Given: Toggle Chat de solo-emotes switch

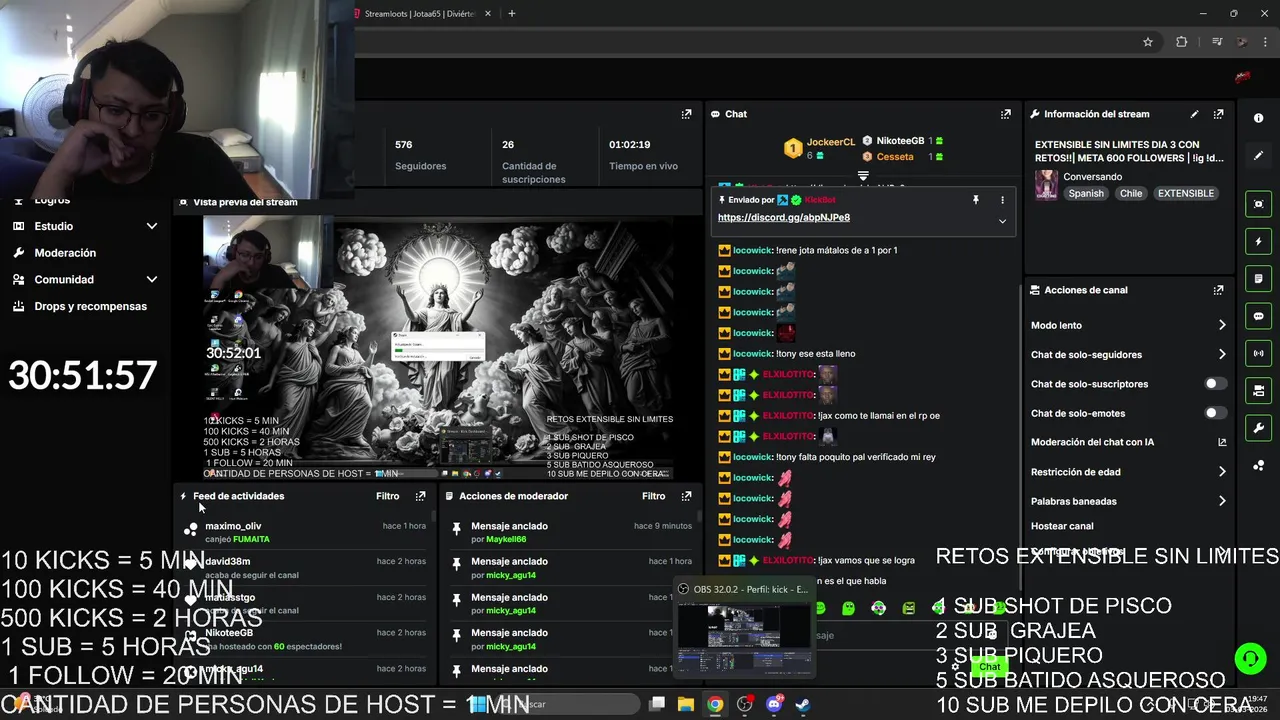Looking at the screenshot, I should (x=1215, y=413).
